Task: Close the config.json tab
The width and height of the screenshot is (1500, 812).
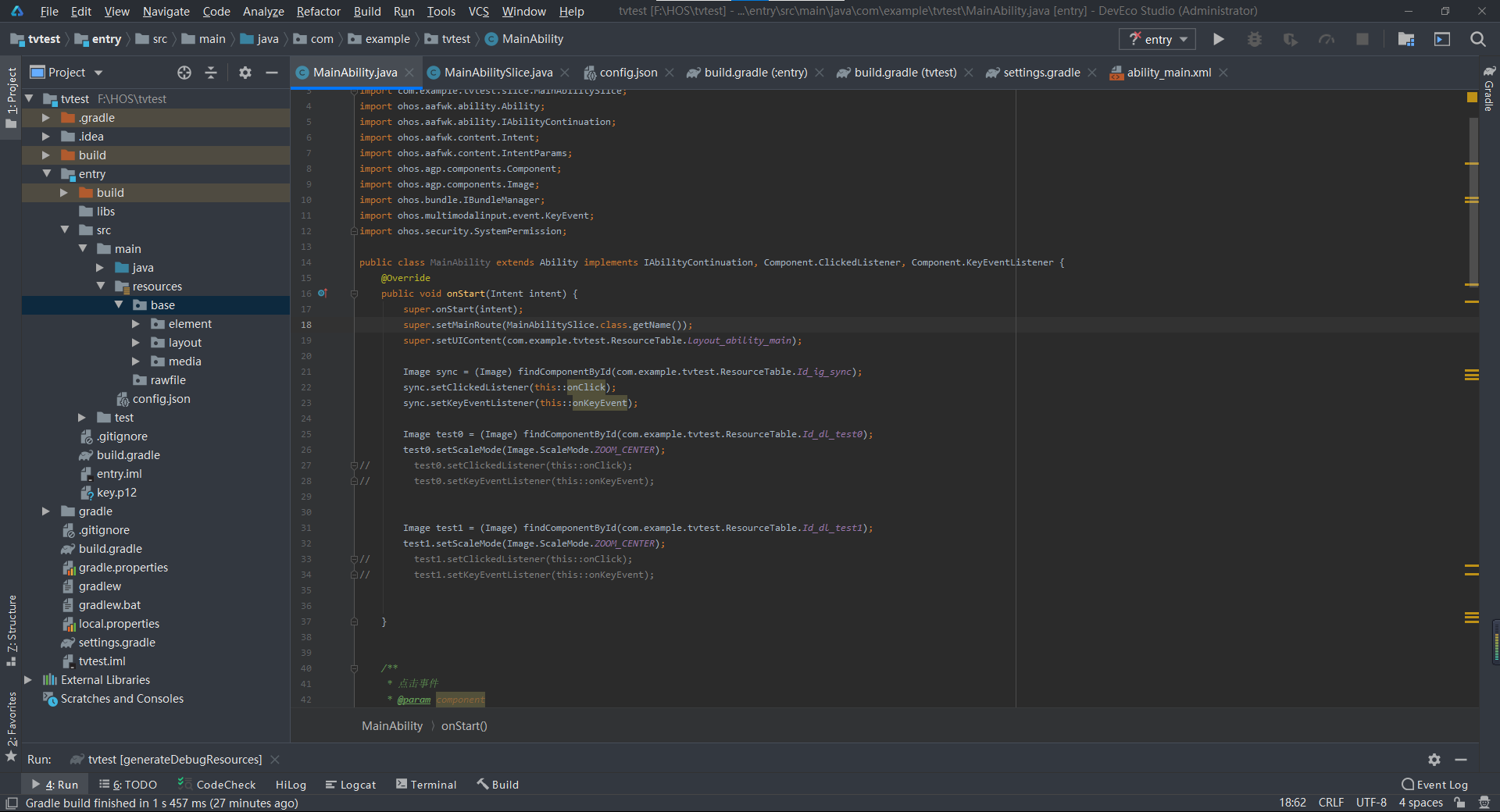Action: [x=670, y=73]
